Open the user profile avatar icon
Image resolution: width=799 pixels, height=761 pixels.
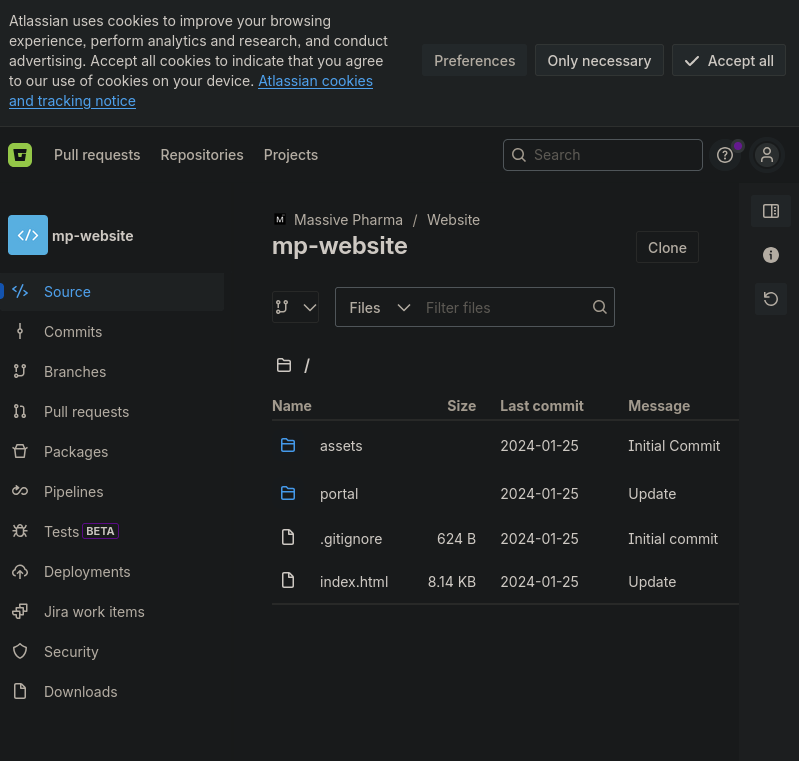pyautogui.click(x=767, y=155)
